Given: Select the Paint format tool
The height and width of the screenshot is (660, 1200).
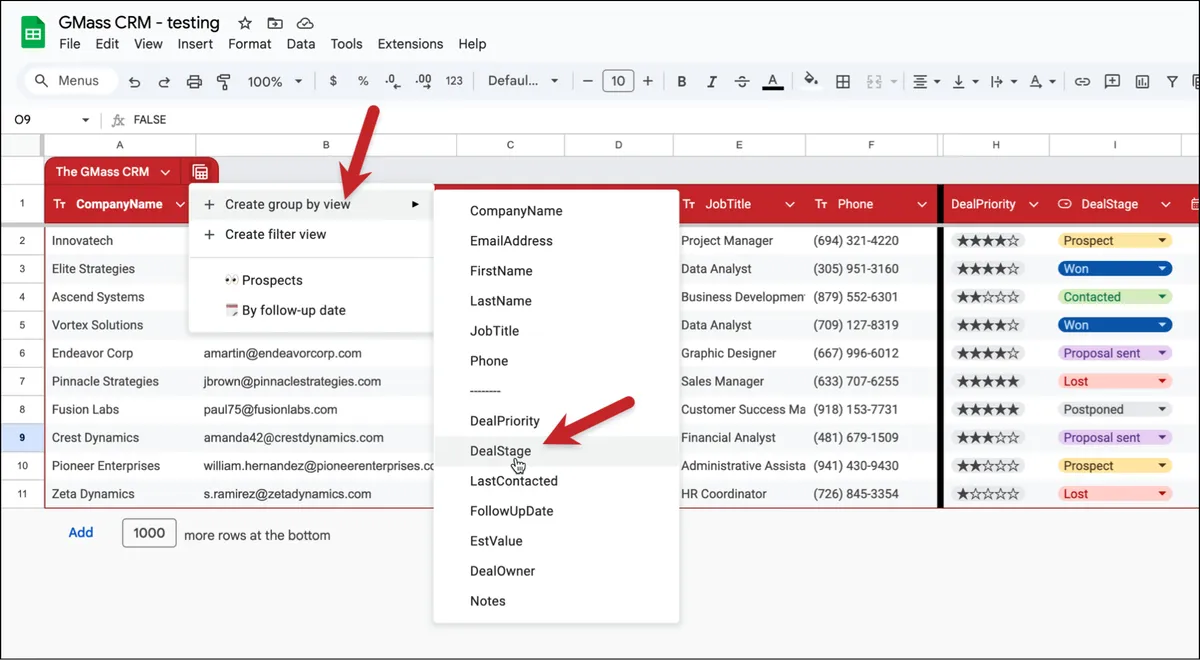Looking at the screenshot, I should tap(223, 82).
